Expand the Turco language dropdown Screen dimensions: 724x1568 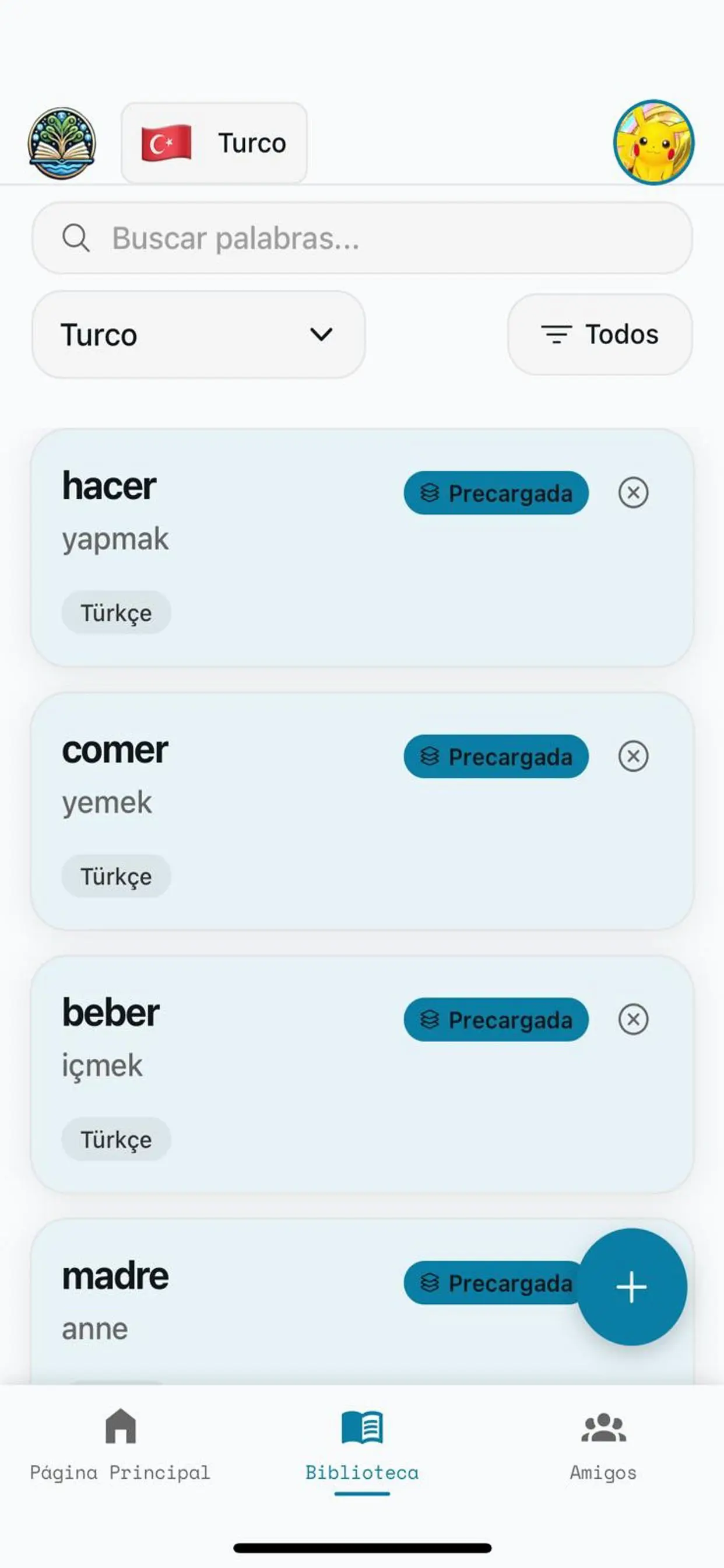tap(198, 335)
